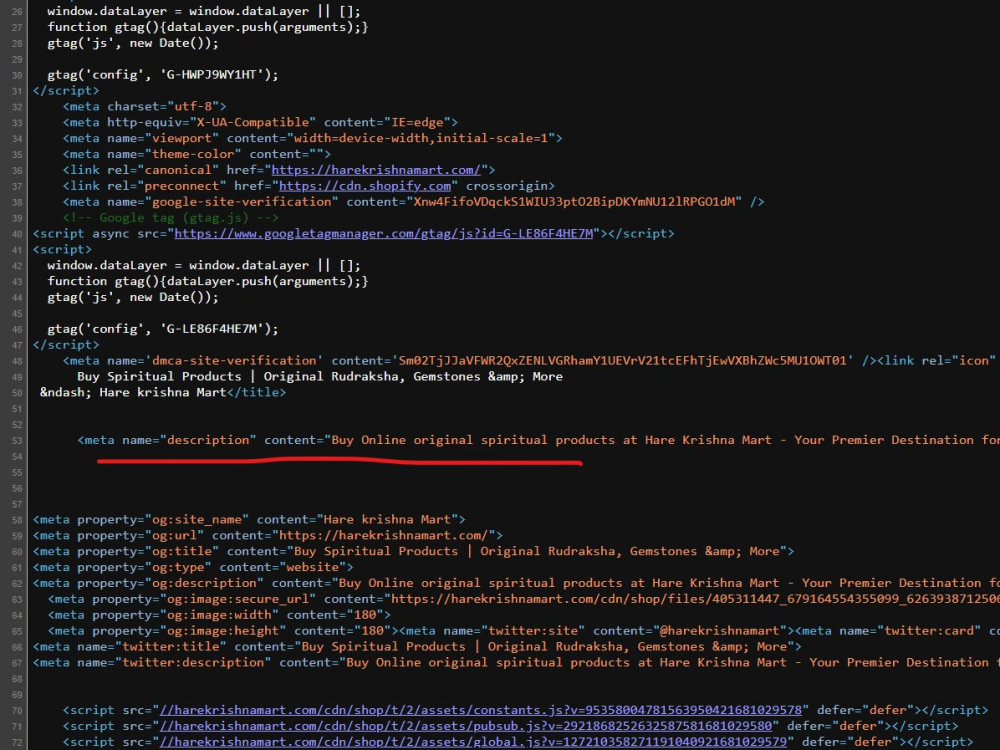The image size is (1000, 750).
Task: Click the og:site_name meta line
Action: 249,520
